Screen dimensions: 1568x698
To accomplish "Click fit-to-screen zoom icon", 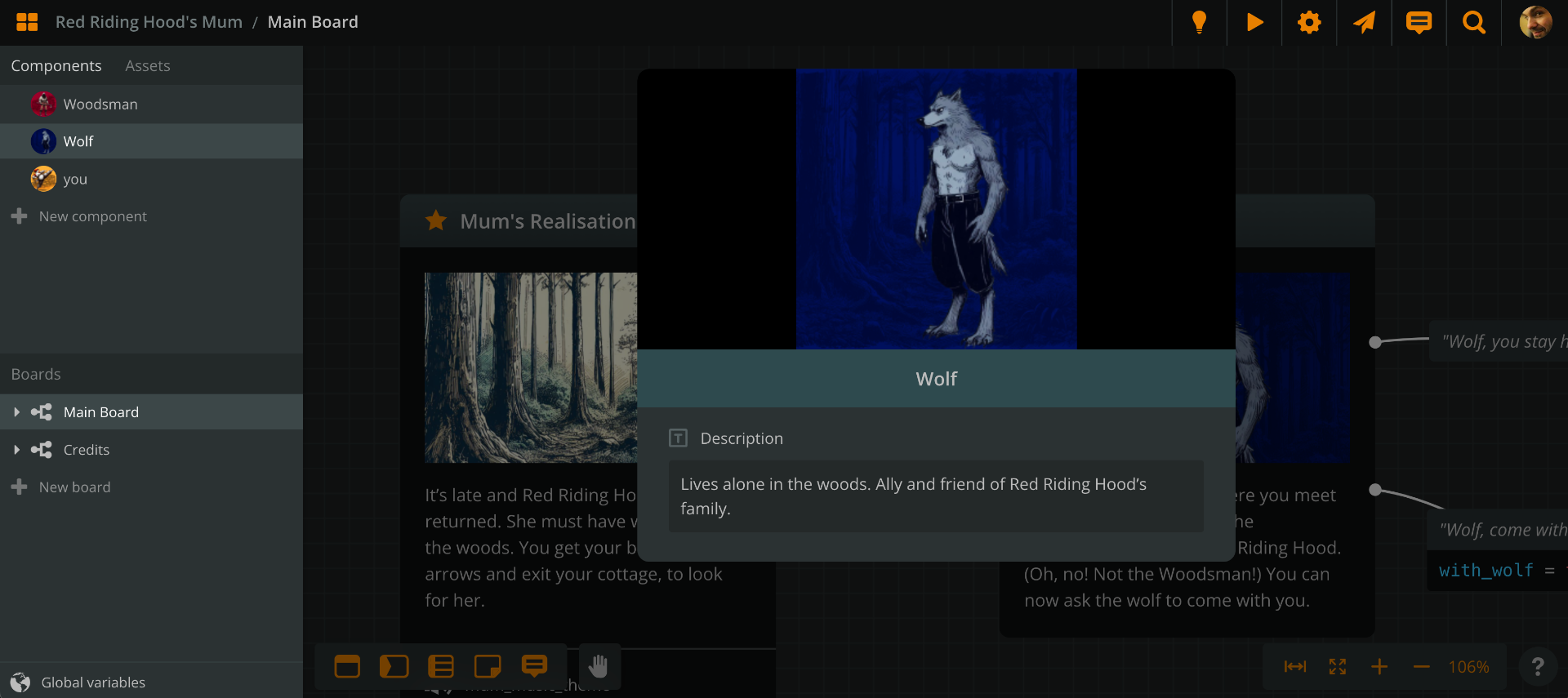I will (x=1338, y=667).
